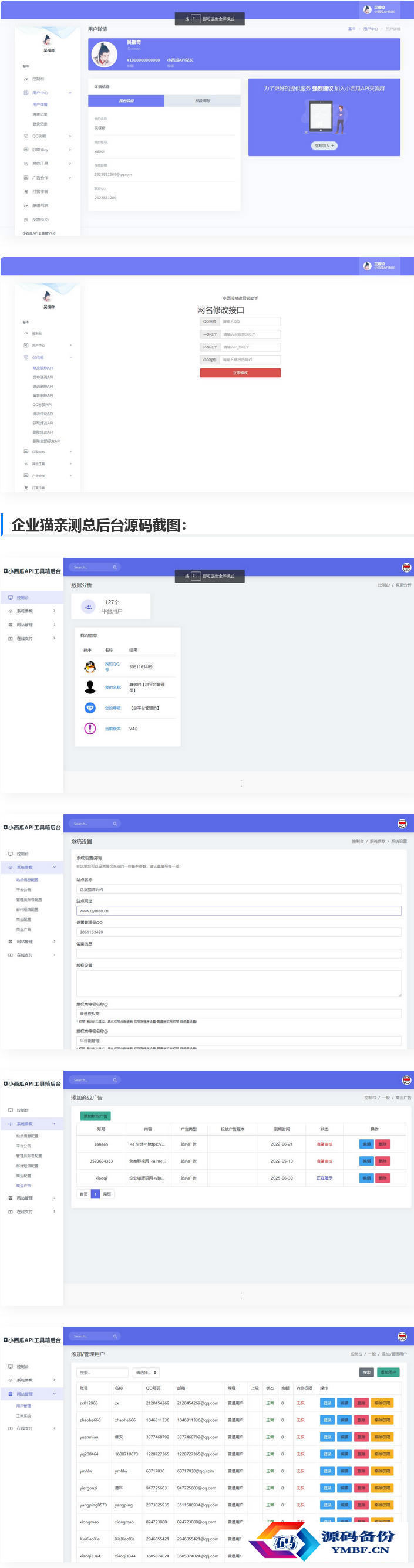This screenshot has width=414, height=1568.
Task: Select QQ秒赞API in QQ功能 submenu
Action: [42, 405]
